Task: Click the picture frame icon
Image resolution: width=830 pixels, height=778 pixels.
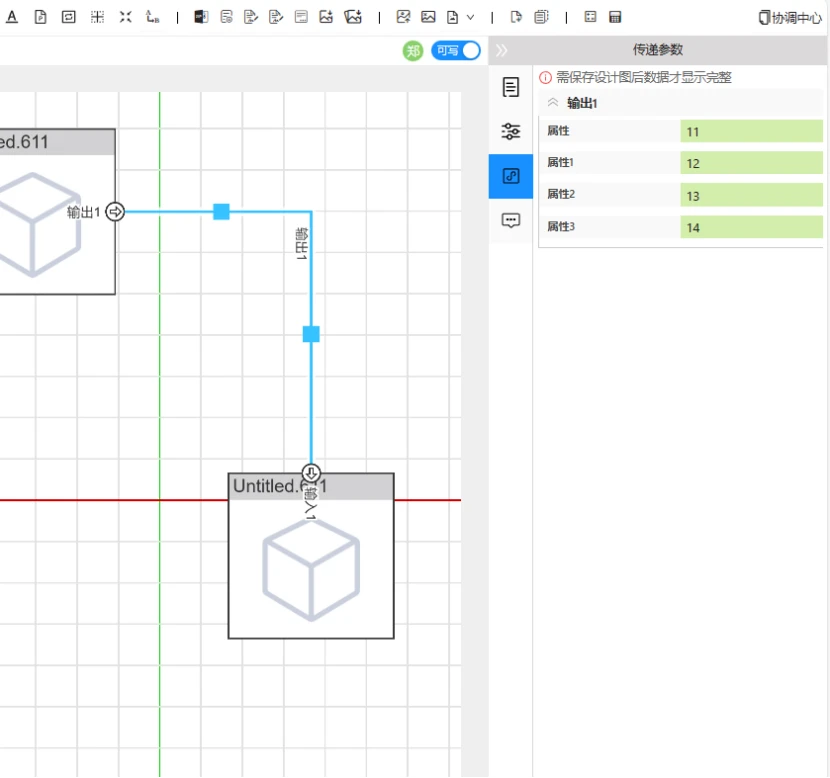Action: click(x=428, y=17)
